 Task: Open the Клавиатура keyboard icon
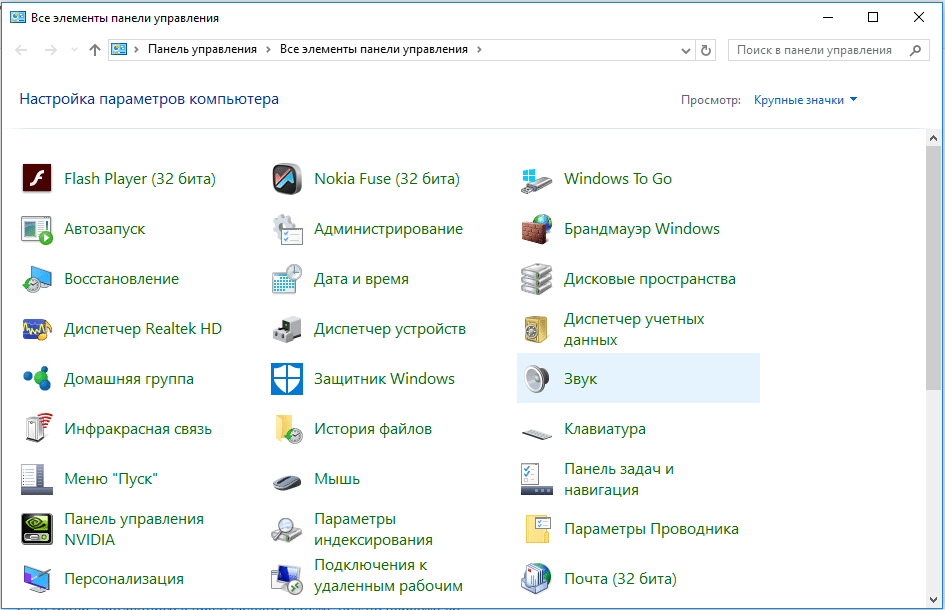[536, 433]
